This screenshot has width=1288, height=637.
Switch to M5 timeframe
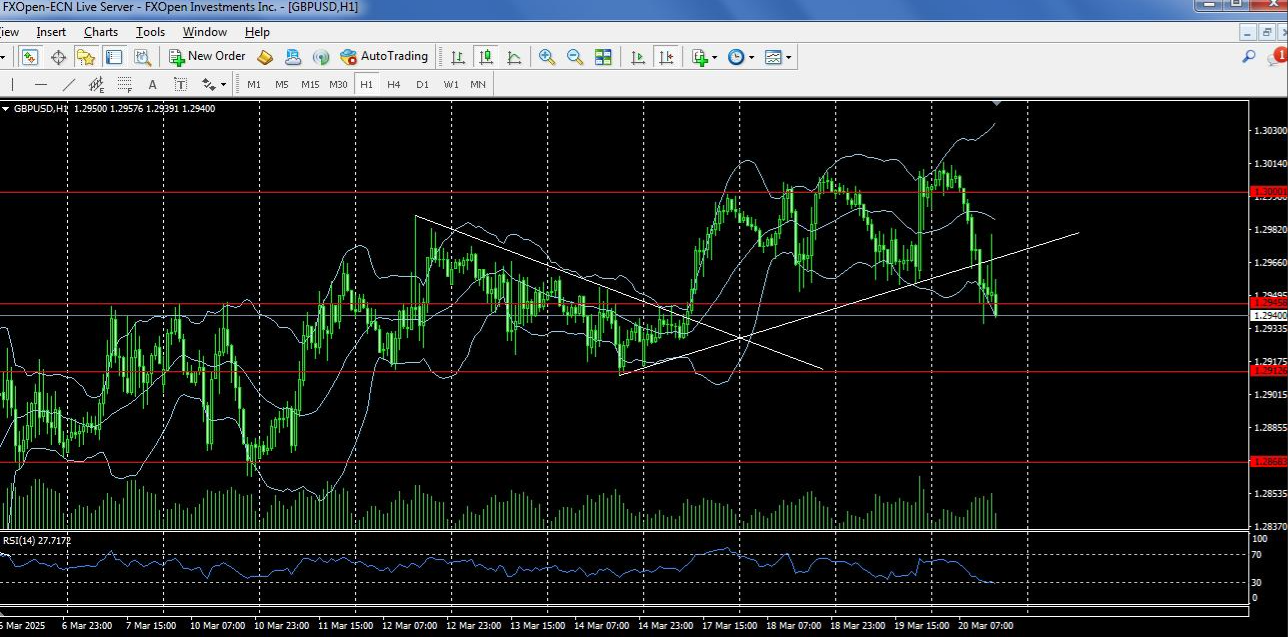282,84
